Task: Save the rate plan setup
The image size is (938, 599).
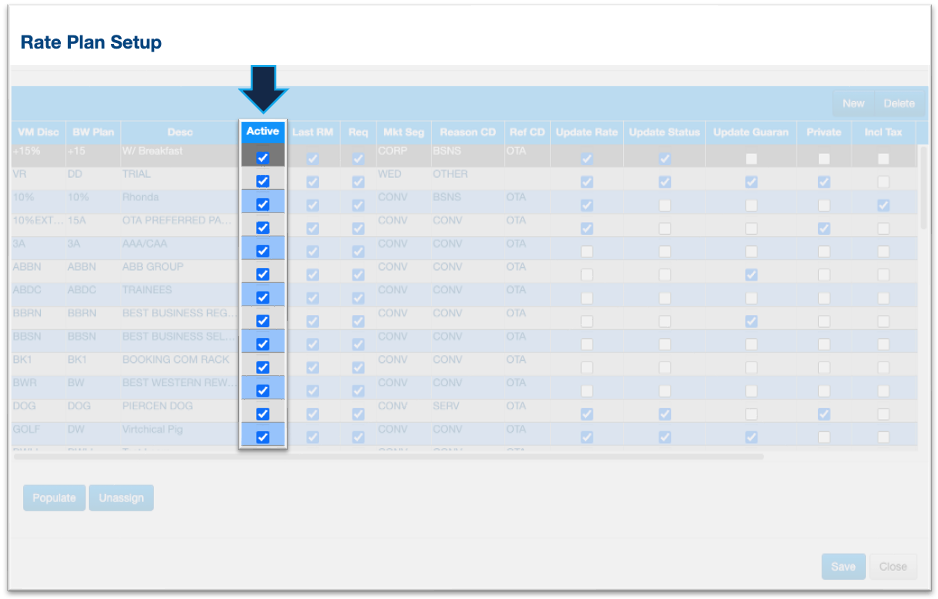Action: pos(843,567)
